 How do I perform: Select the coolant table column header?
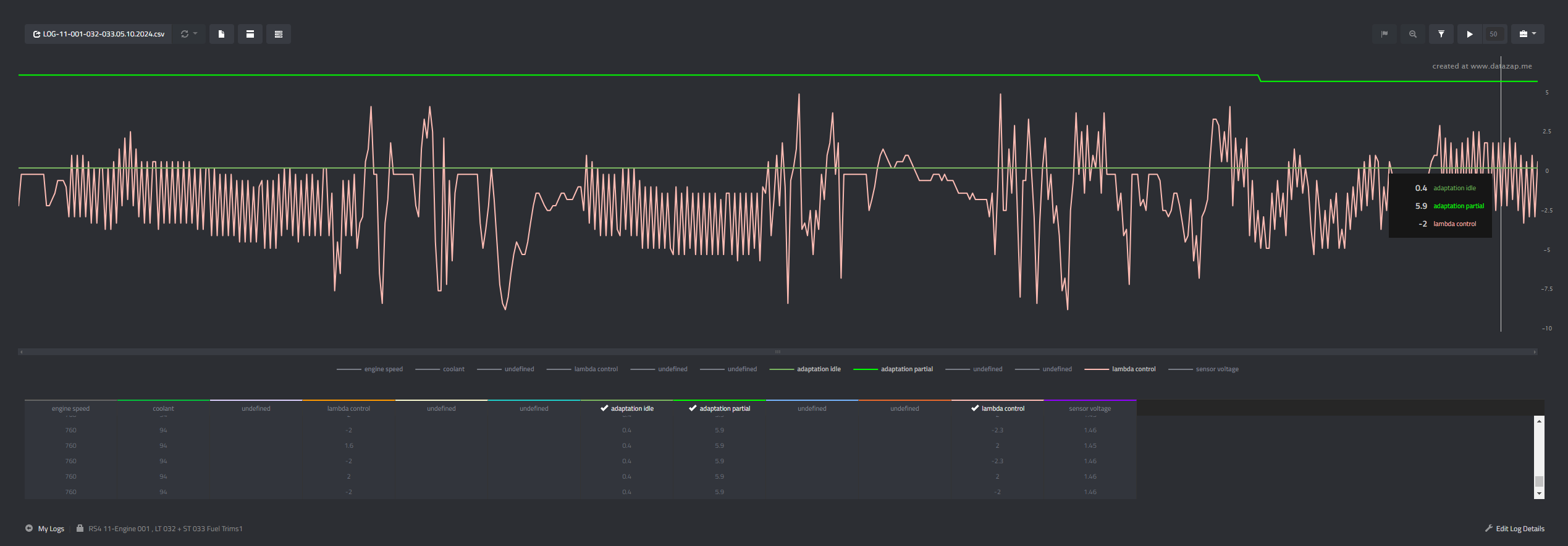[x=163, y=408]
